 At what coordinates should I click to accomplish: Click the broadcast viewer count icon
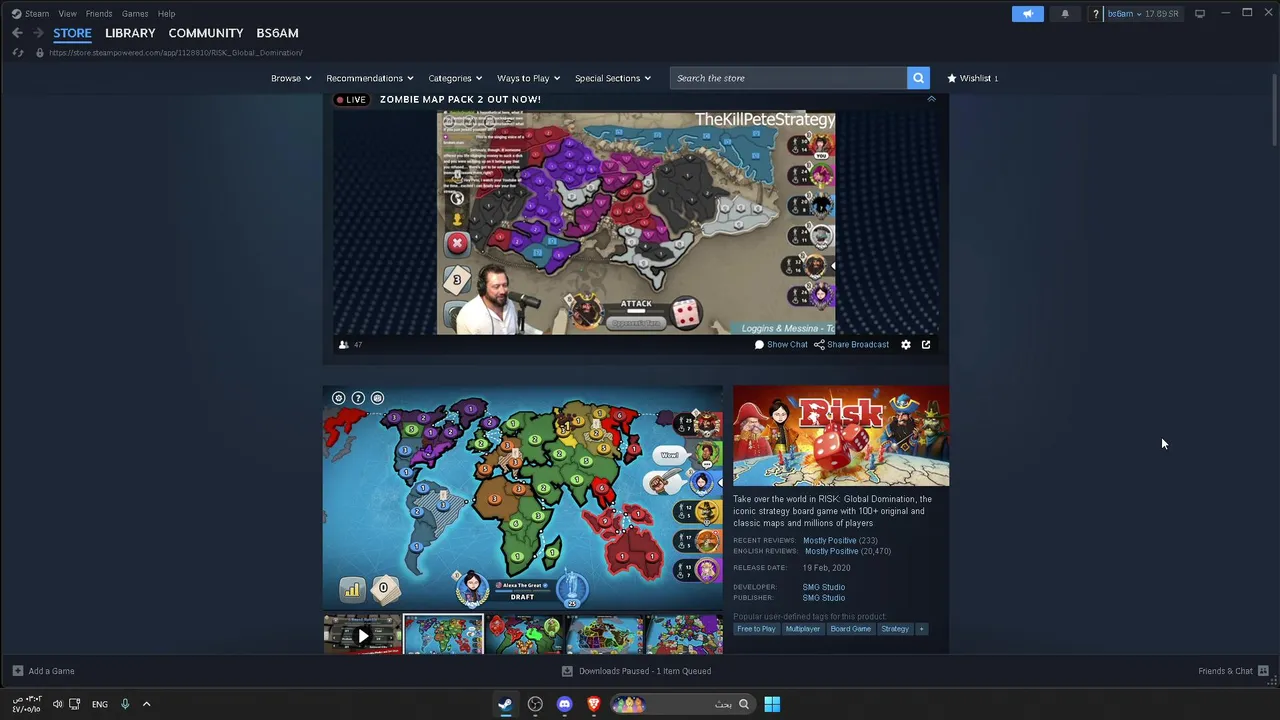pyautogui.click(x=344, y=344)
